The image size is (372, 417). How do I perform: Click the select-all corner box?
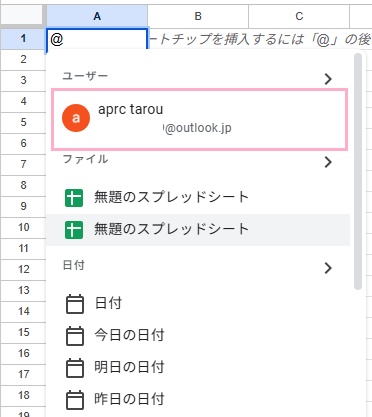click(x=22, y=15)
